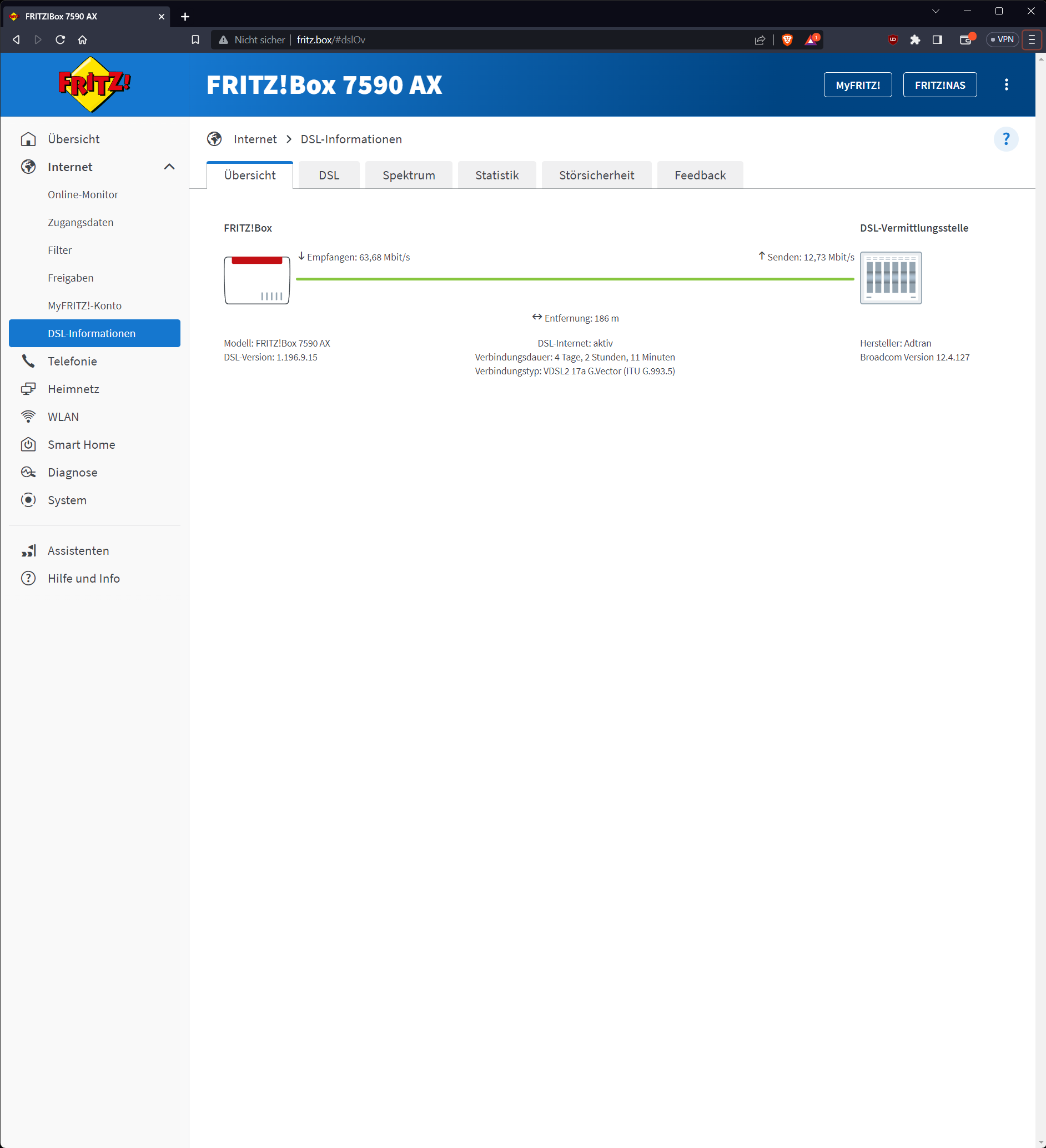Click the browser address bar URL
Screen dimensions: 1046x1148
click(331, 40)
